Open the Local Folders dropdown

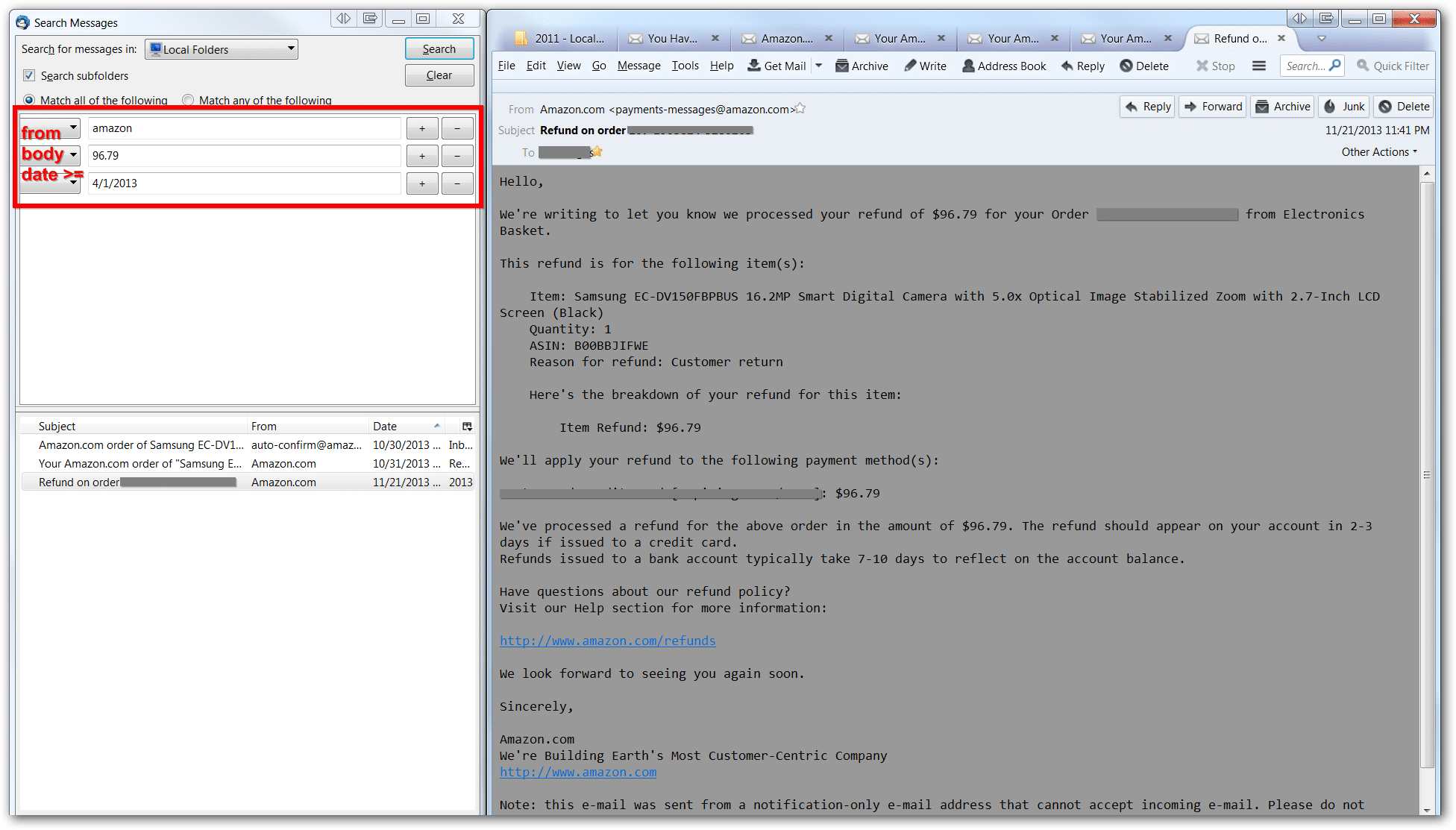pos(222,49)
